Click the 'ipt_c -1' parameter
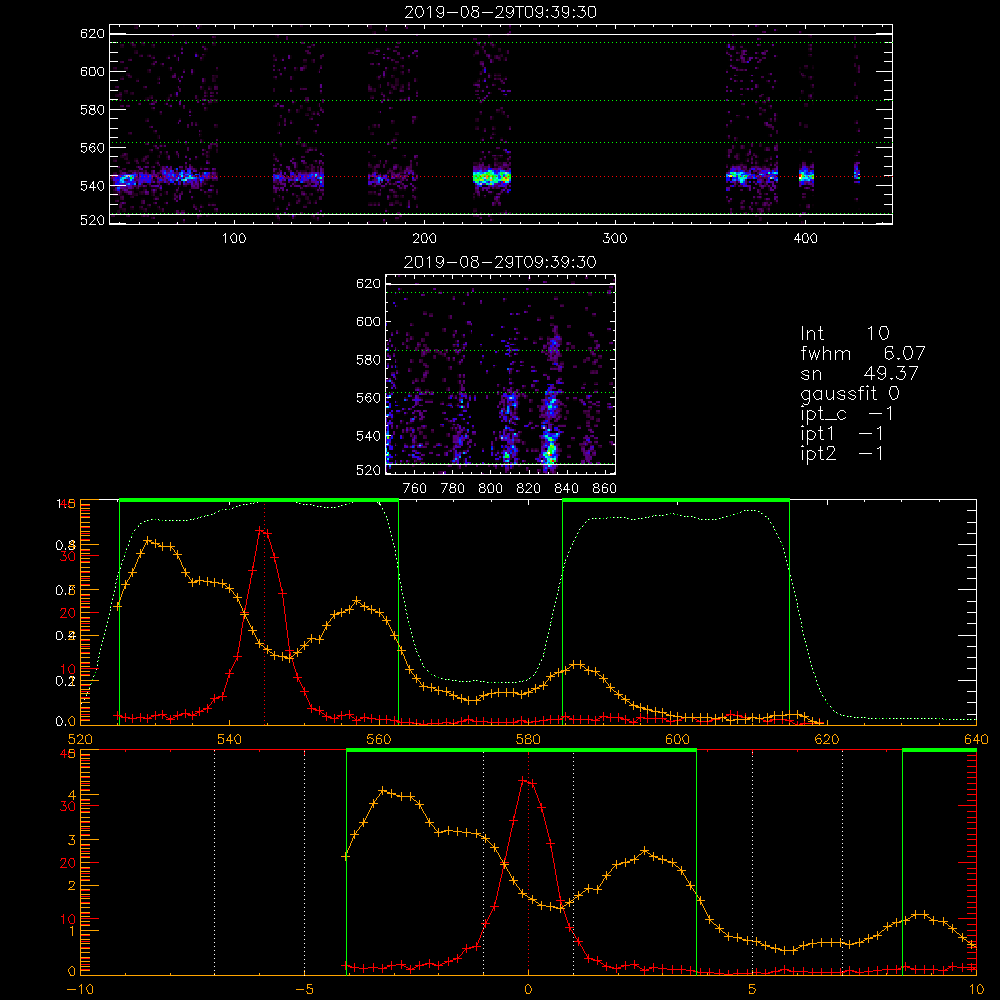The height and width of the screenshot is (1000, 1000). tap(847, 414)
